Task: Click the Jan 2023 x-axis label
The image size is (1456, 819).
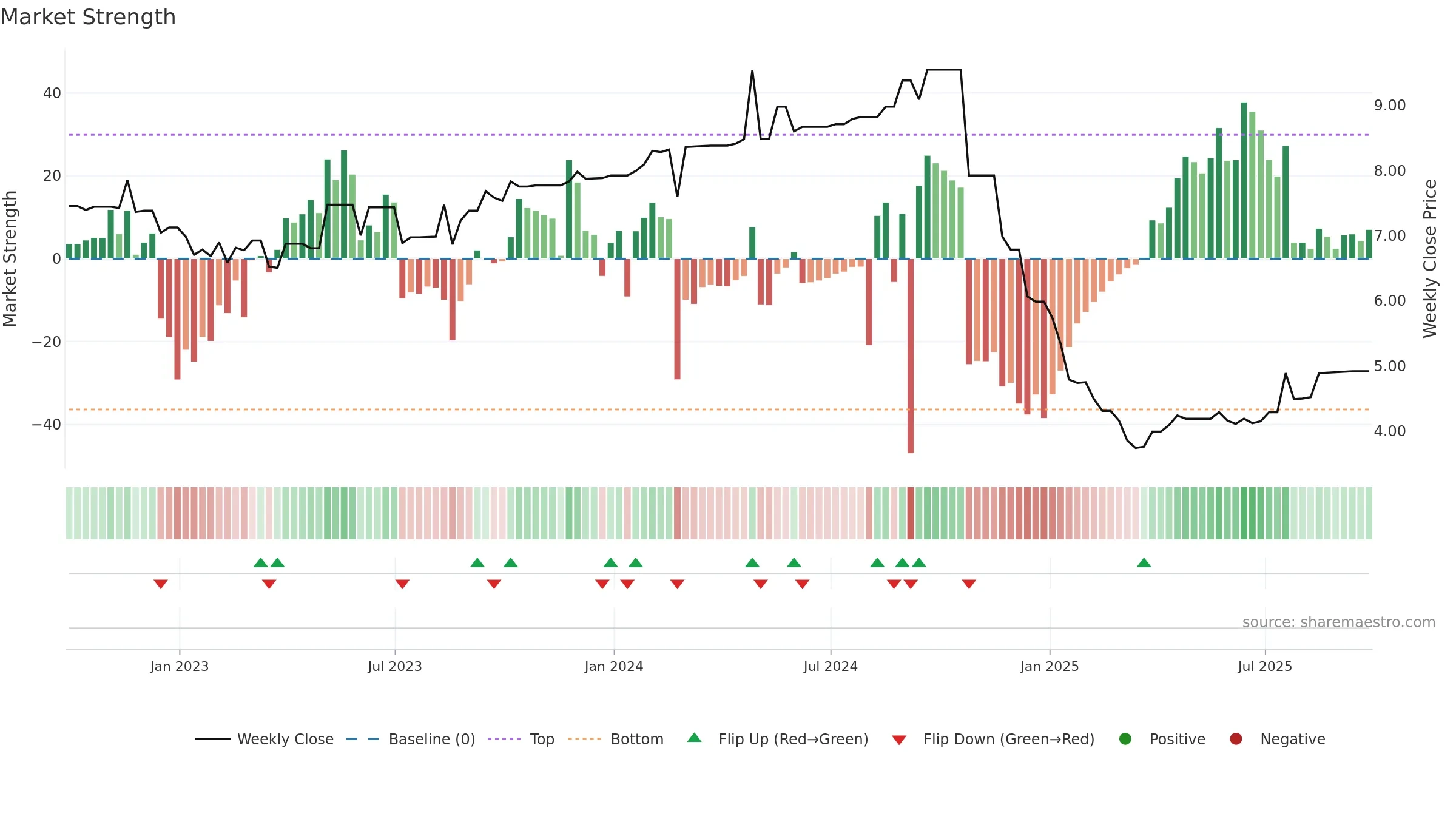Action: [x=180, y=666]
